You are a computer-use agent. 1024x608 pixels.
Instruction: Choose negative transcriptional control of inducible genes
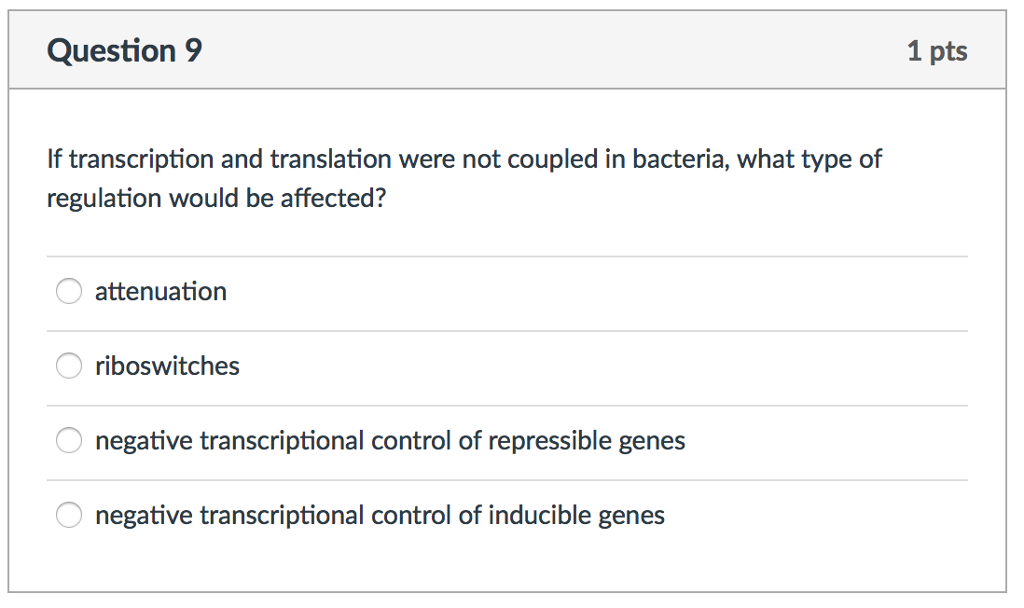click(68, 515)
